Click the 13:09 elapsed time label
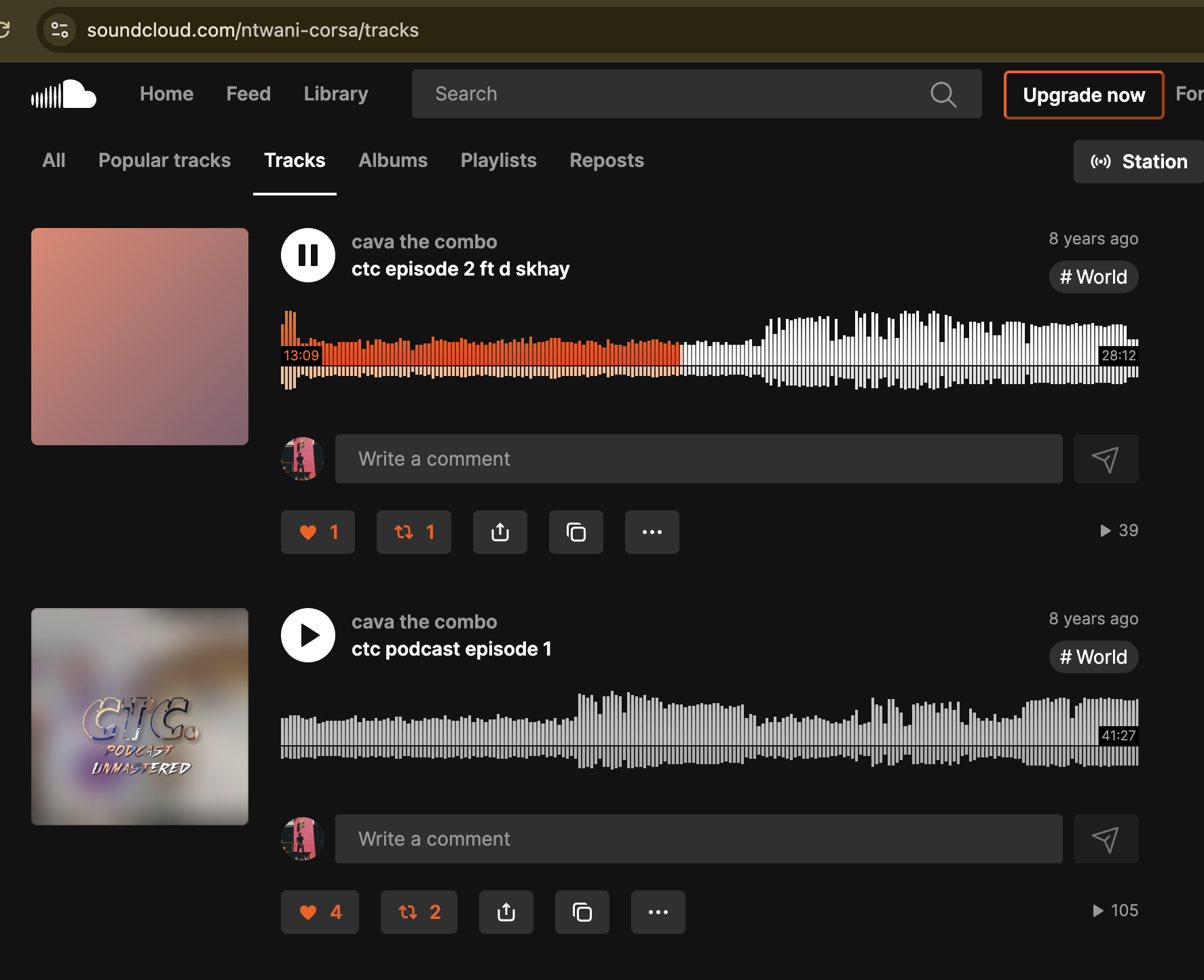Viewport: 1204px width, 980px height. [301, 356]
